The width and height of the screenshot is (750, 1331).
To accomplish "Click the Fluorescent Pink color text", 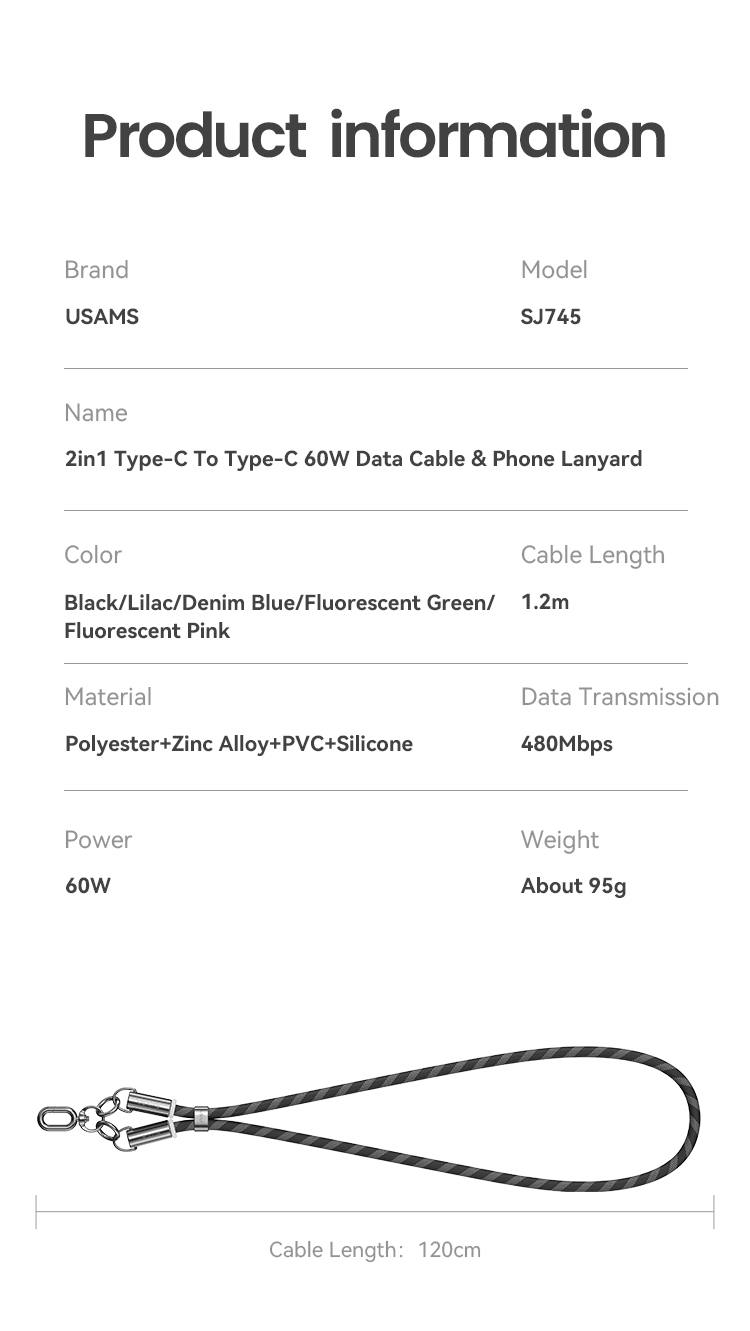I will (147, 631).
